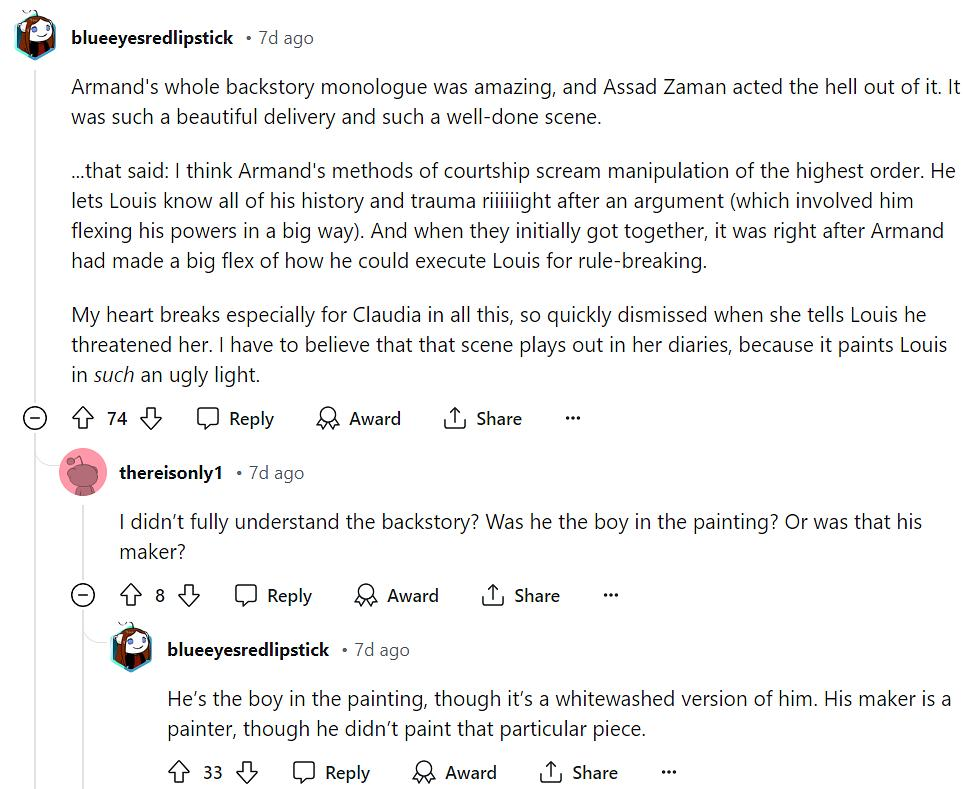
Task: Reply to the top comment
Action: tap(236, 419)
